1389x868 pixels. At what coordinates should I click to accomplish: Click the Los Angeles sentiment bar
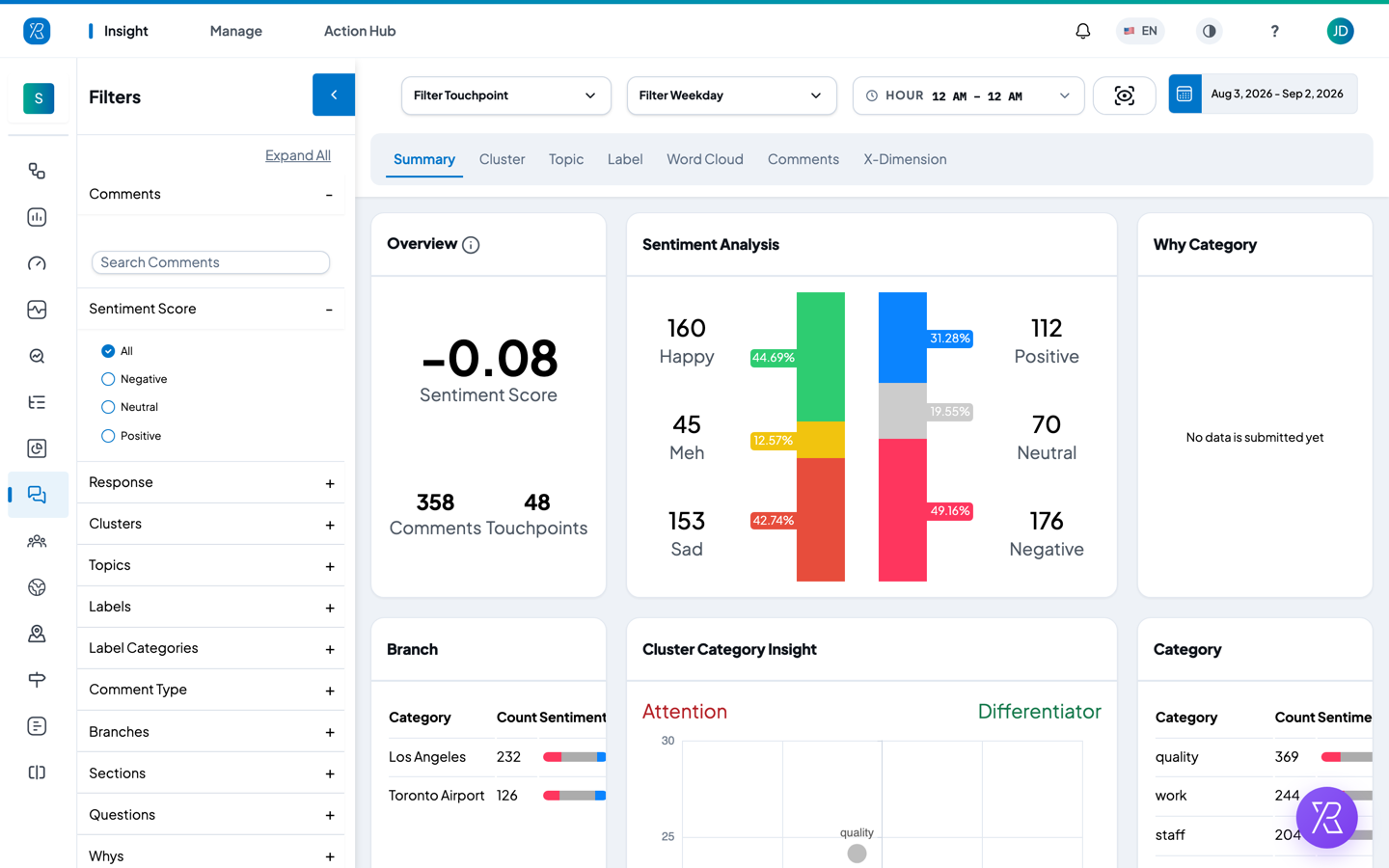point(575,757)
